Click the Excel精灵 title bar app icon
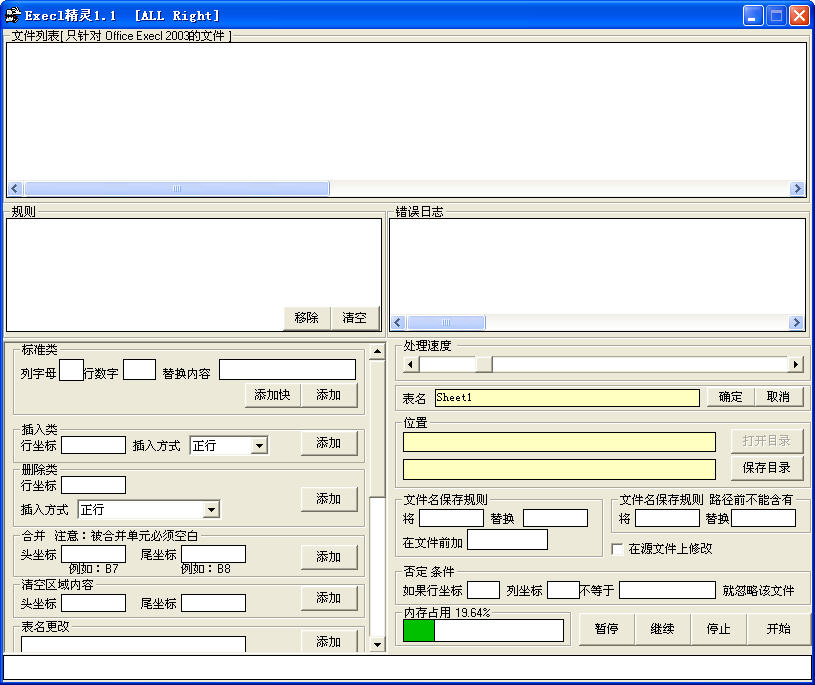 click(x=13, y=15)
